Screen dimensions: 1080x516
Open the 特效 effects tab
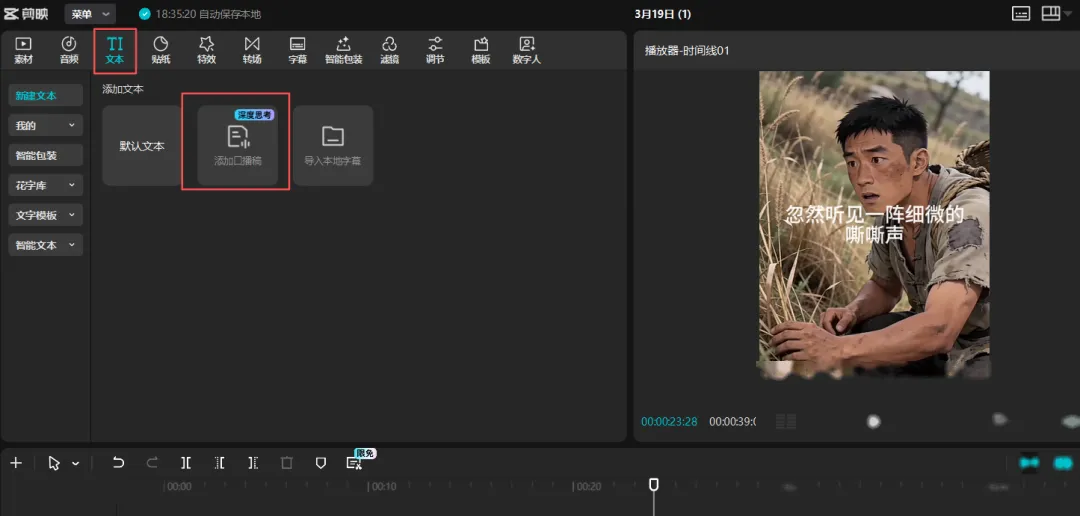coord(206,51)
